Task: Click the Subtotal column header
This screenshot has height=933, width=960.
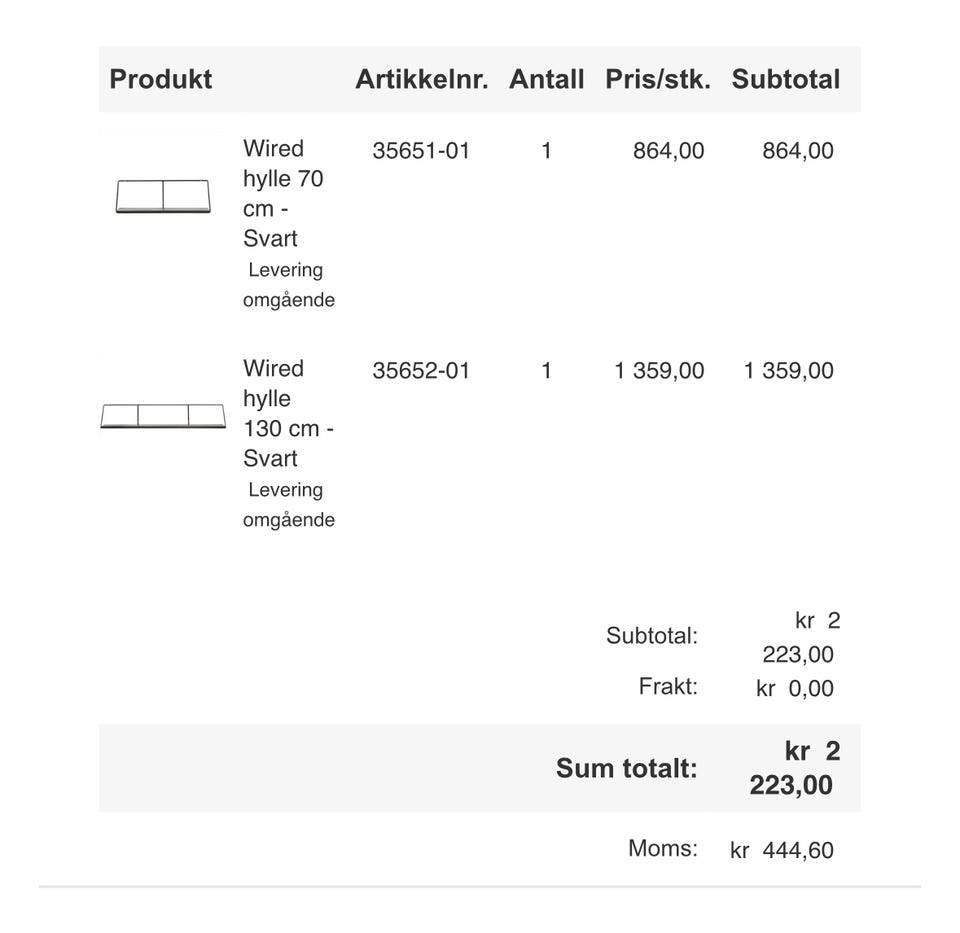Action: pos(786,79)
